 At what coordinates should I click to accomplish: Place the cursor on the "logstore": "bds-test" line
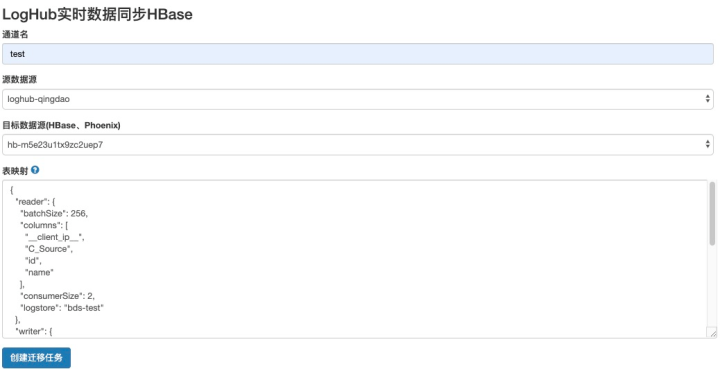click(62, 308)
